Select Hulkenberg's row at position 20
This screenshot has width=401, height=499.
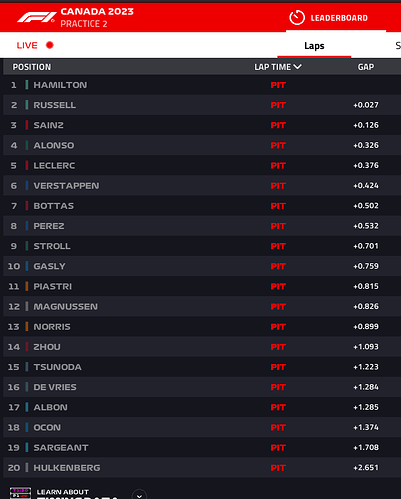coord(202,468)
